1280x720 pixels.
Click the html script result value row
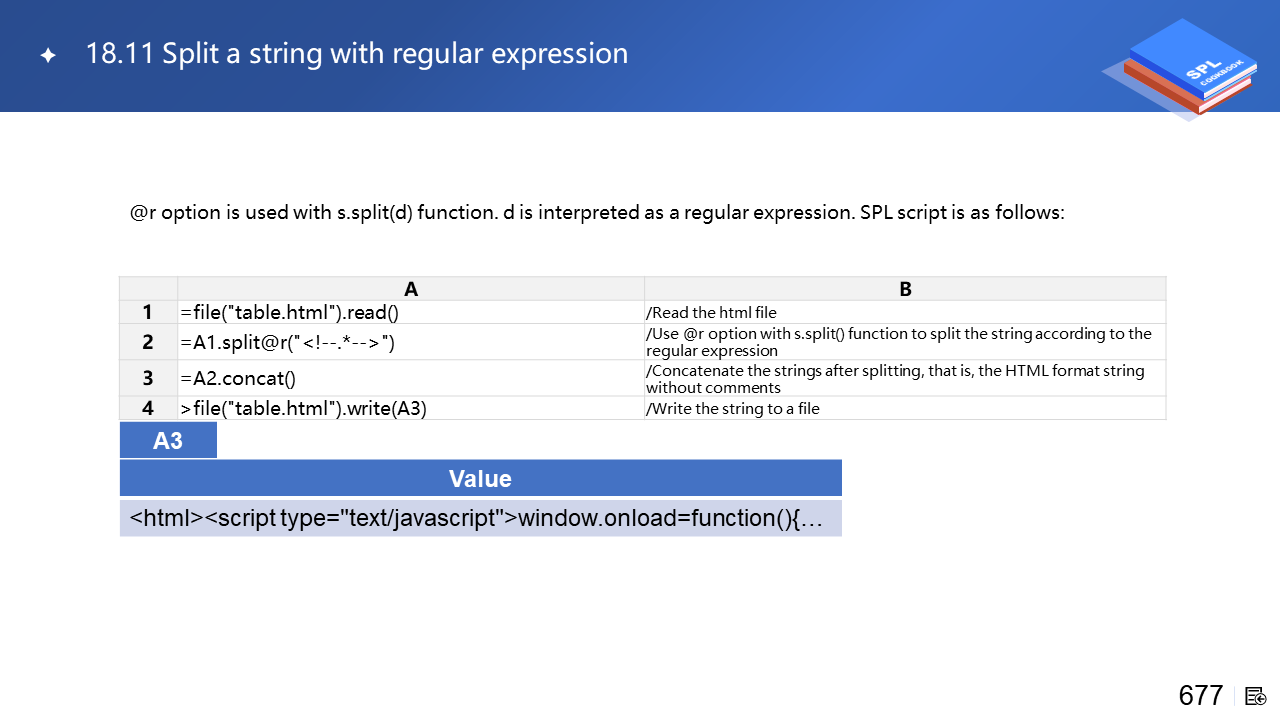point(478,519)
